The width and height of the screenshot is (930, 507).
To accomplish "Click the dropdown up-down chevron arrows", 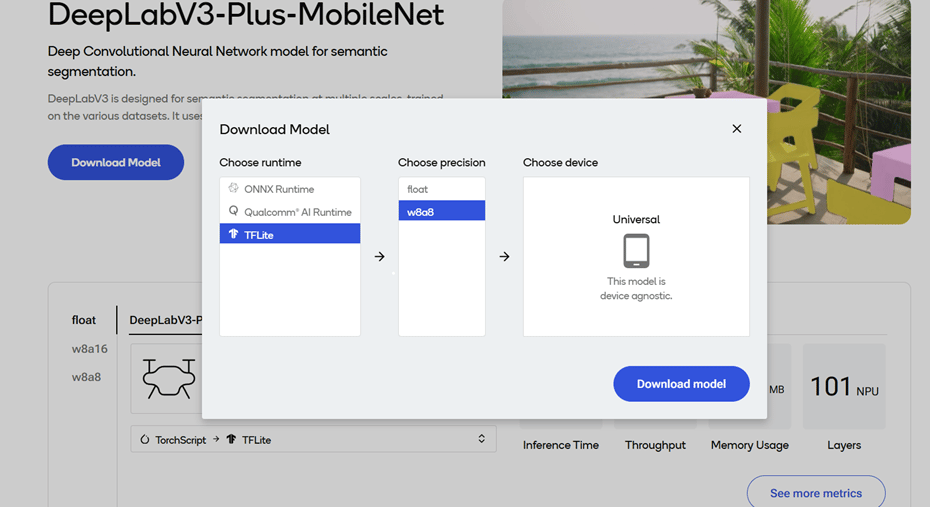I will coord(482,439).
